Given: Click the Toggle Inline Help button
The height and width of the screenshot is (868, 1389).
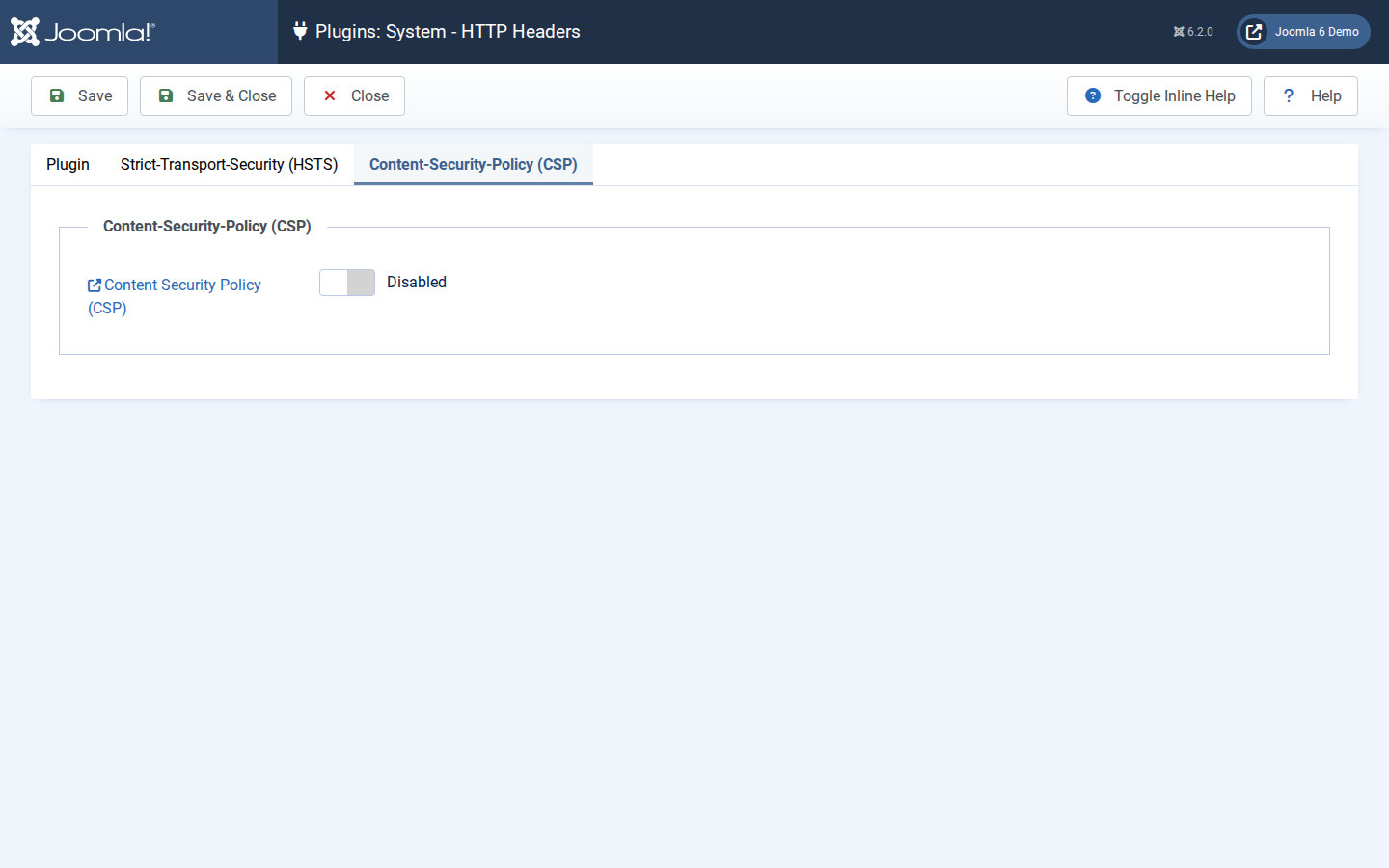Looking at the screenshot, I should [x=1159, y=95].
